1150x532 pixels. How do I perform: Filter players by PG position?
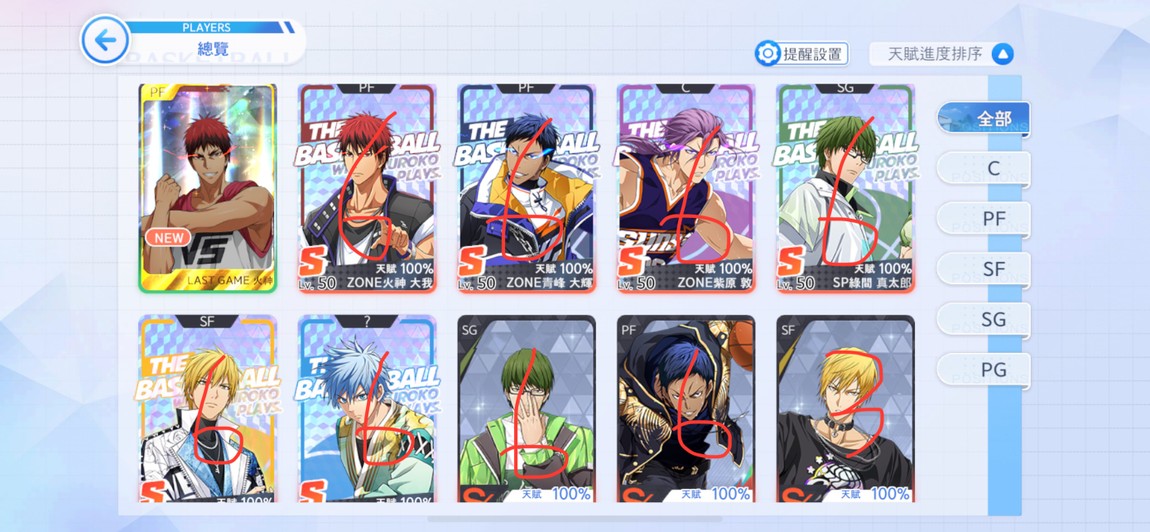coord(984,370)
